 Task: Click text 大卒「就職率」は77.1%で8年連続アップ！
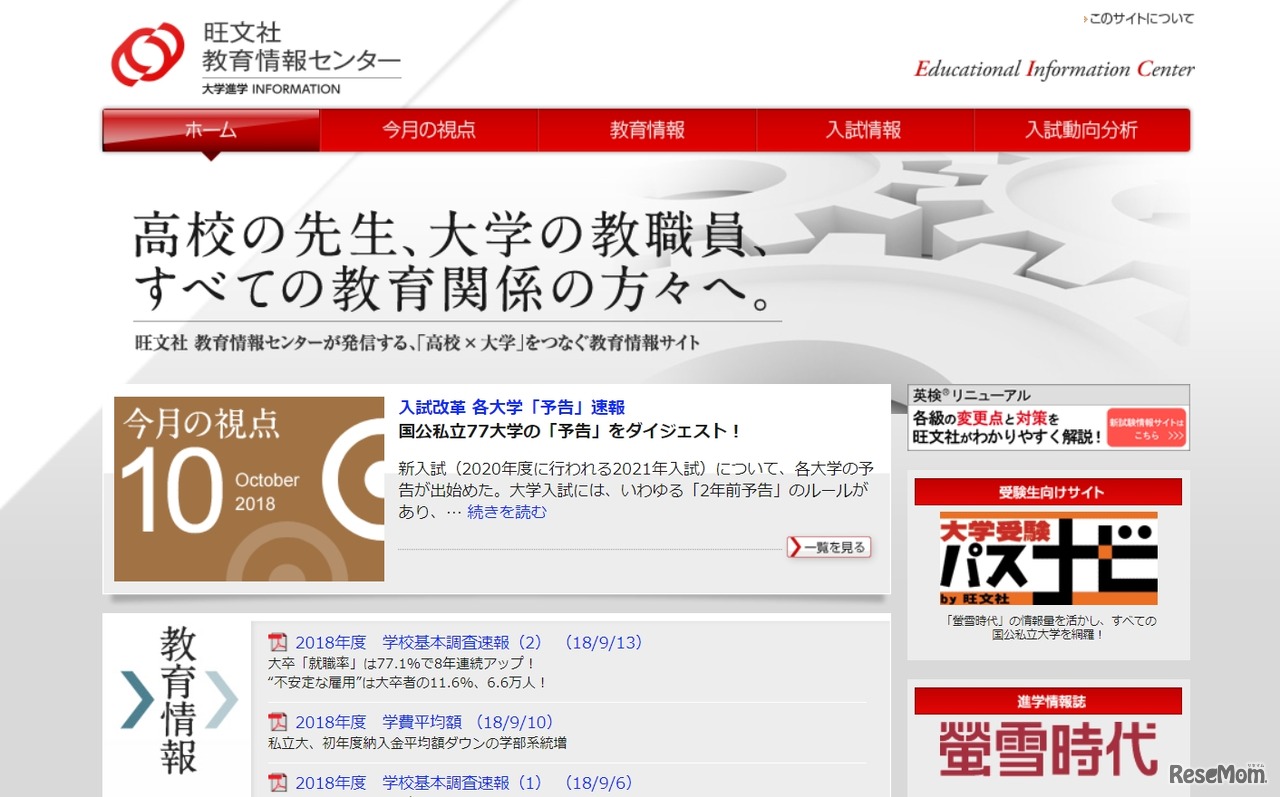click(x=402, y=663)
